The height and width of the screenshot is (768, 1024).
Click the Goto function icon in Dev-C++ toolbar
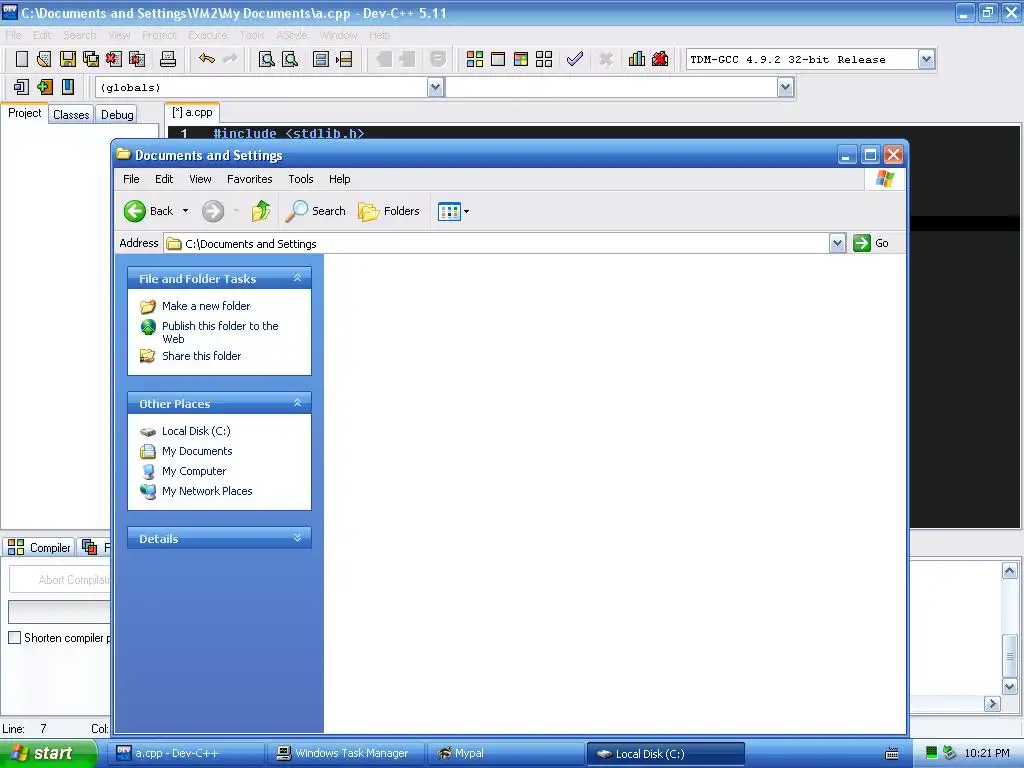[x=321, y=59]
